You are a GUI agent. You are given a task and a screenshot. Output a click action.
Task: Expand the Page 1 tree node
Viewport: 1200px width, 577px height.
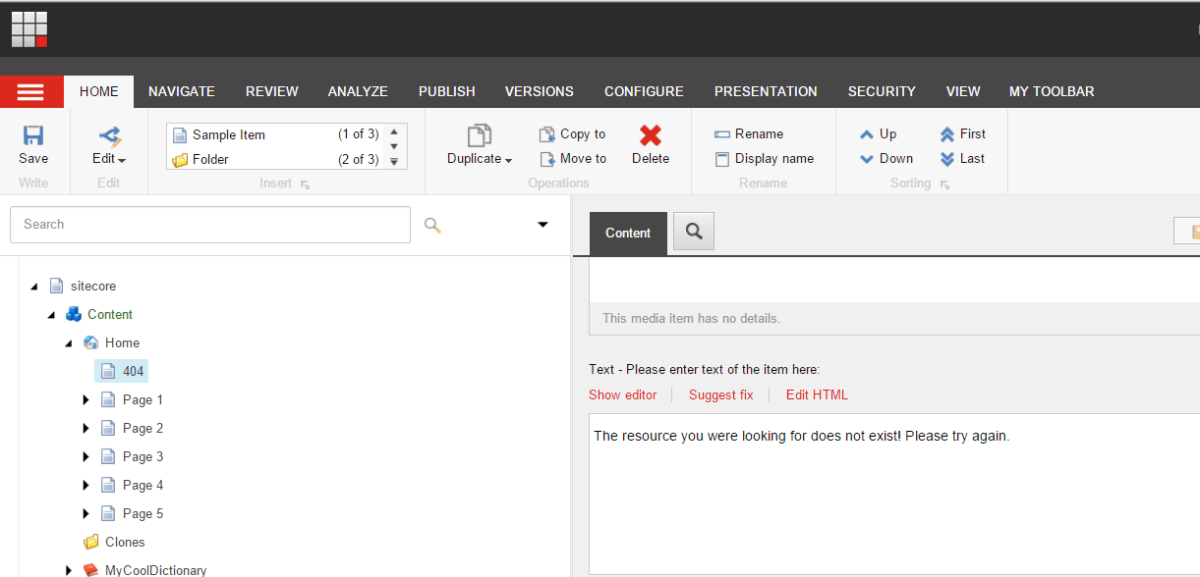click(x=86, y=400)
